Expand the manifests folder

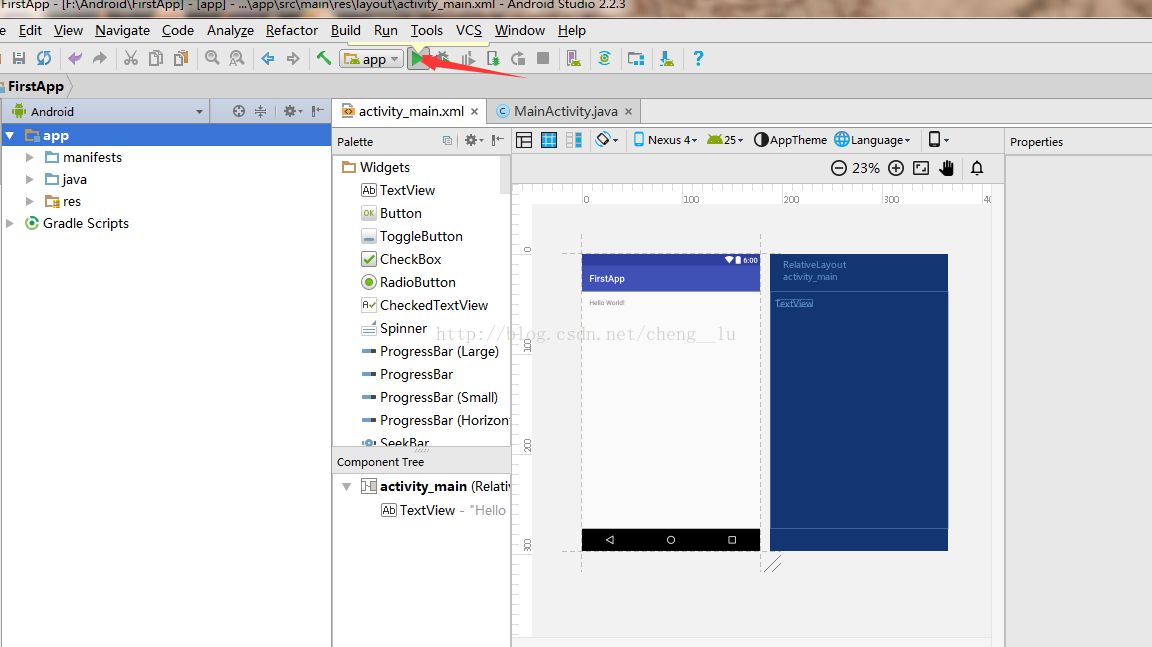tap(29, 157)
